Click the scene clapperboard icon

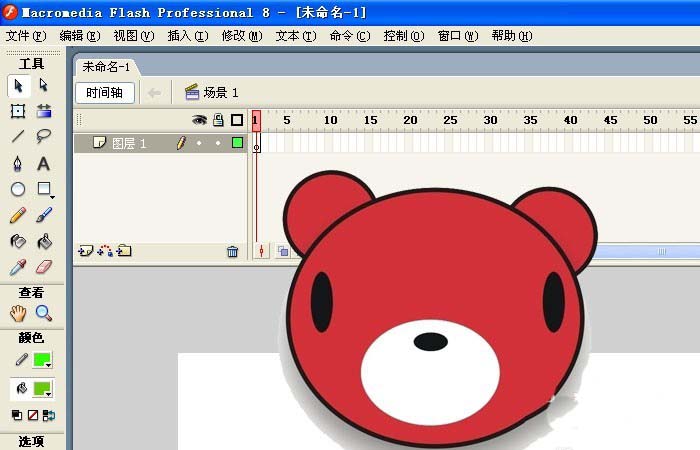[192, 92]
